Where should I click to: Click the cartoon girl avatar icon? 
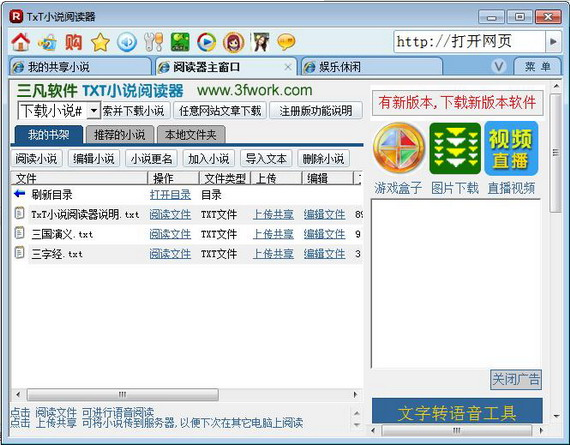click(x=233, y=42)
